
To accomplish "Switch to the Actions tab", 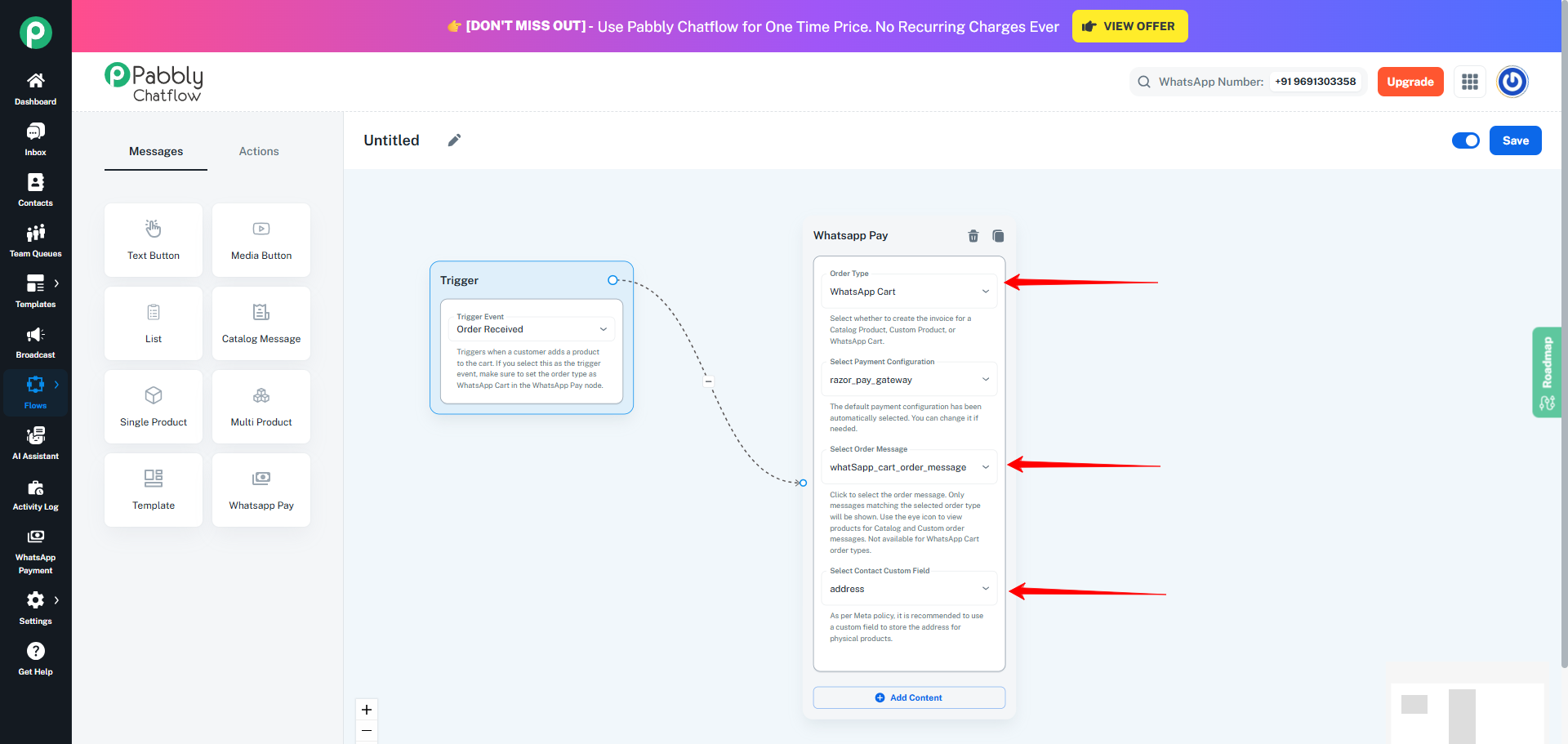I will [x=259, y=151].
